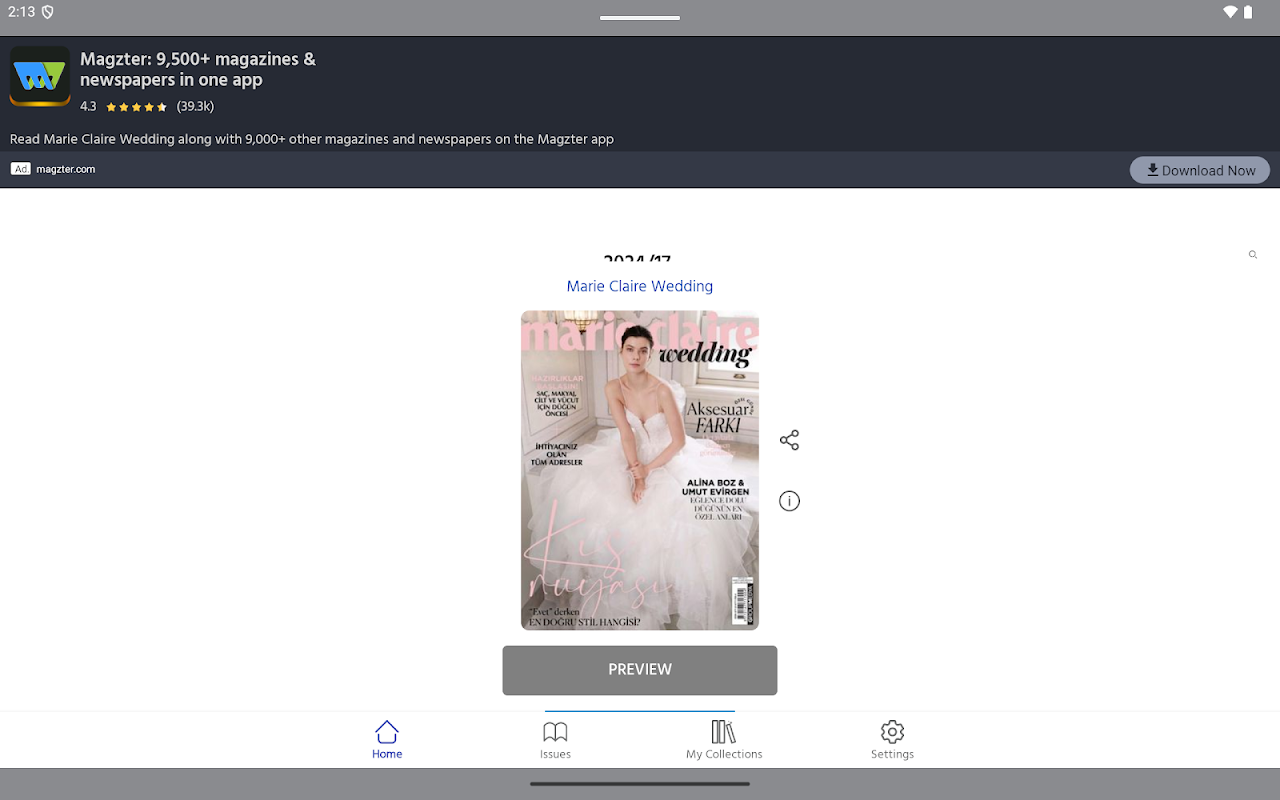
Task: Click the Wi-Fi status icon
Action: click(1230, 12)
